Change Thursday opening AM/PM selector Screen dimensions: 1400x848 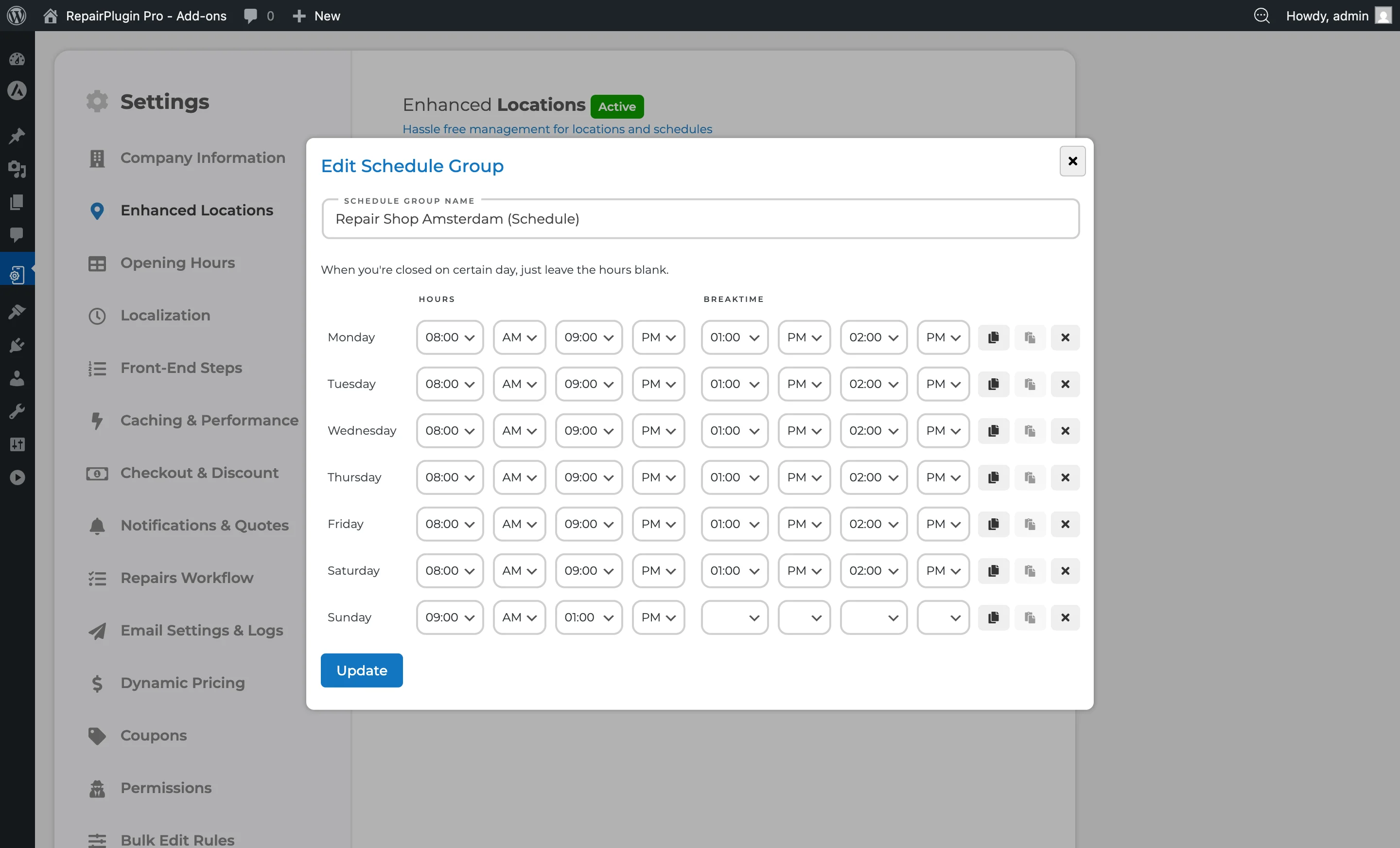click(x=519, y=477)
